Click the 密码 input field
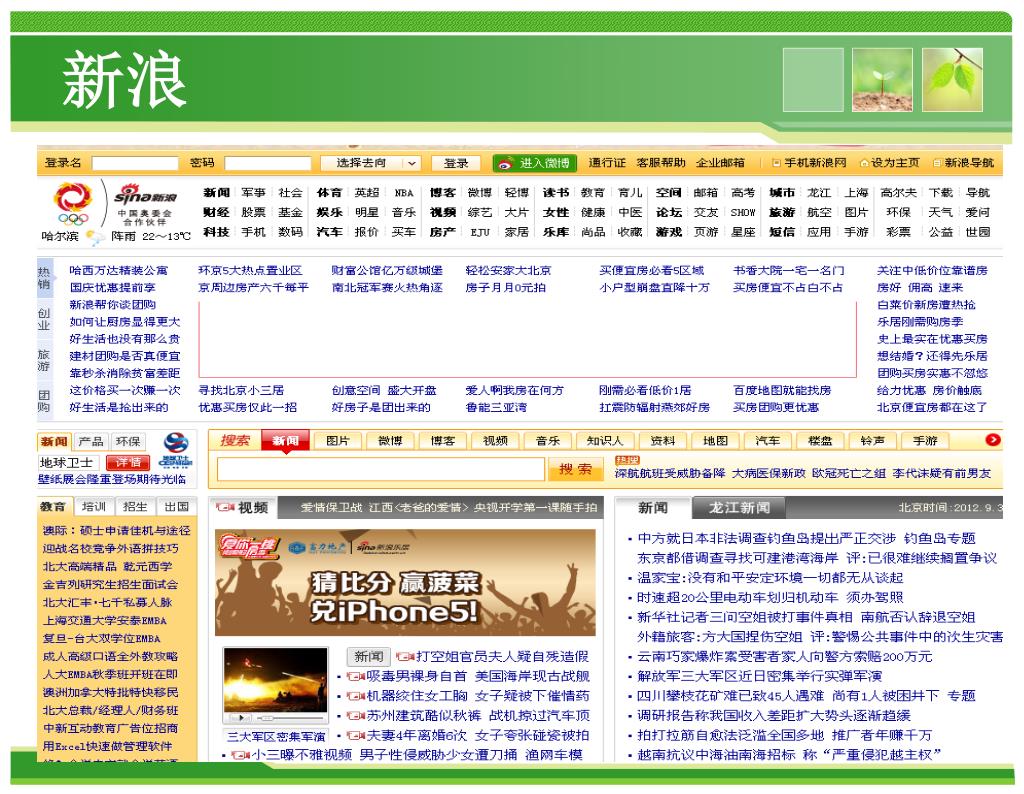Screen dimensions: 1024x794 click(268, 163)
